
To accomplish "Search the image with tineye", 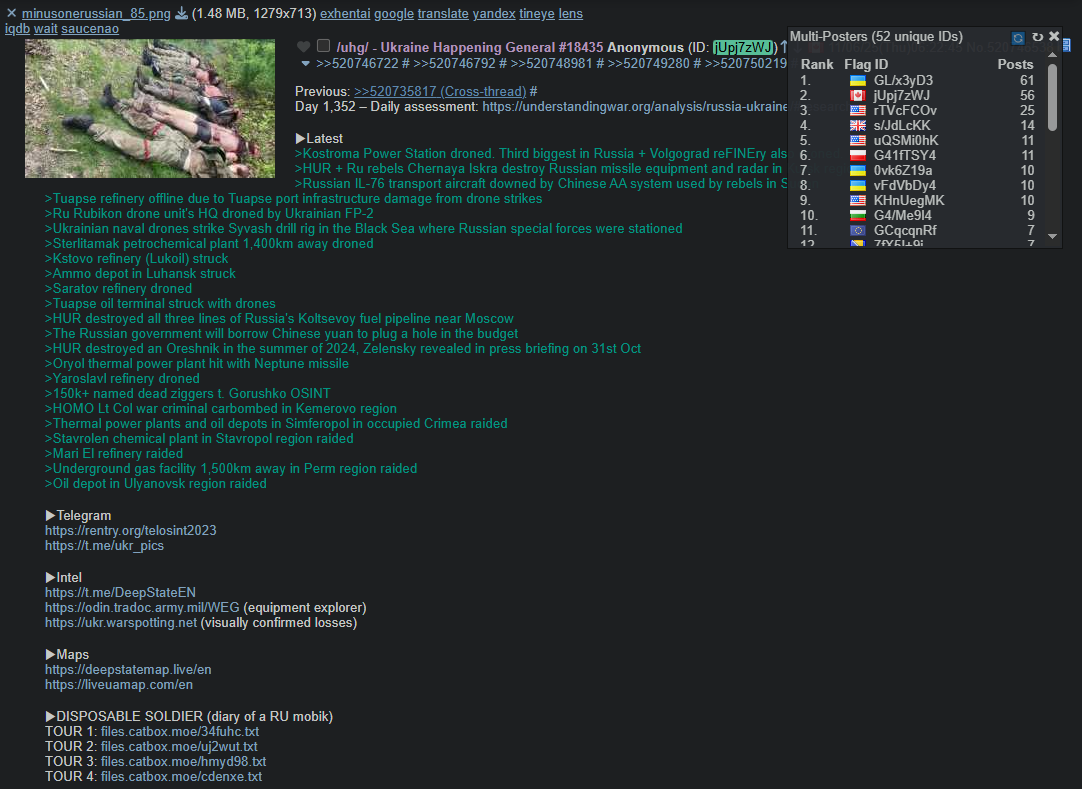I will click(537, 14).
